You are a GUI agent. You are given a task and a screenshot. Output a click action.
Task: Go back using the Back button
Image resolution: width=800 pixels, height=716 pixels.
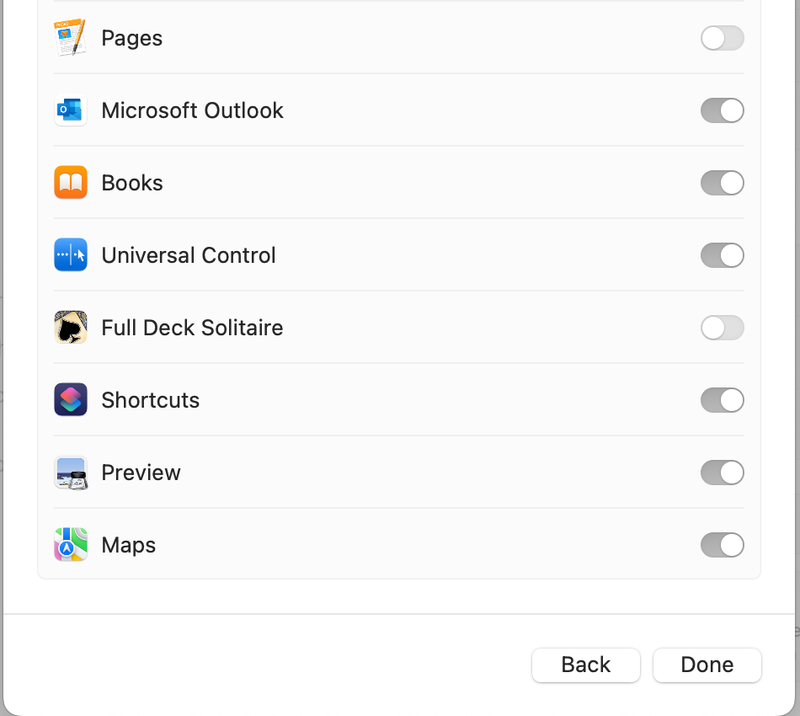click(585, 665)
